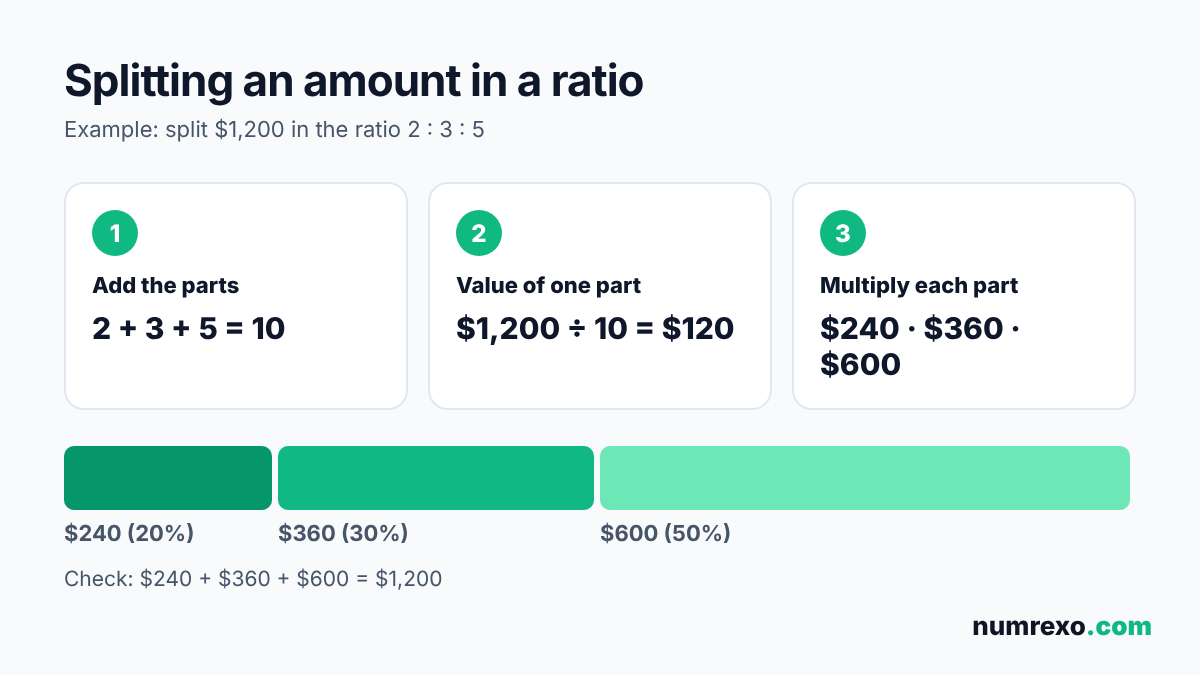The height and width of the screenshot is (675, 1200).
Task: Click the 'Check: $240 + $360 + $600' line
Action: click(x=253, y=579)
